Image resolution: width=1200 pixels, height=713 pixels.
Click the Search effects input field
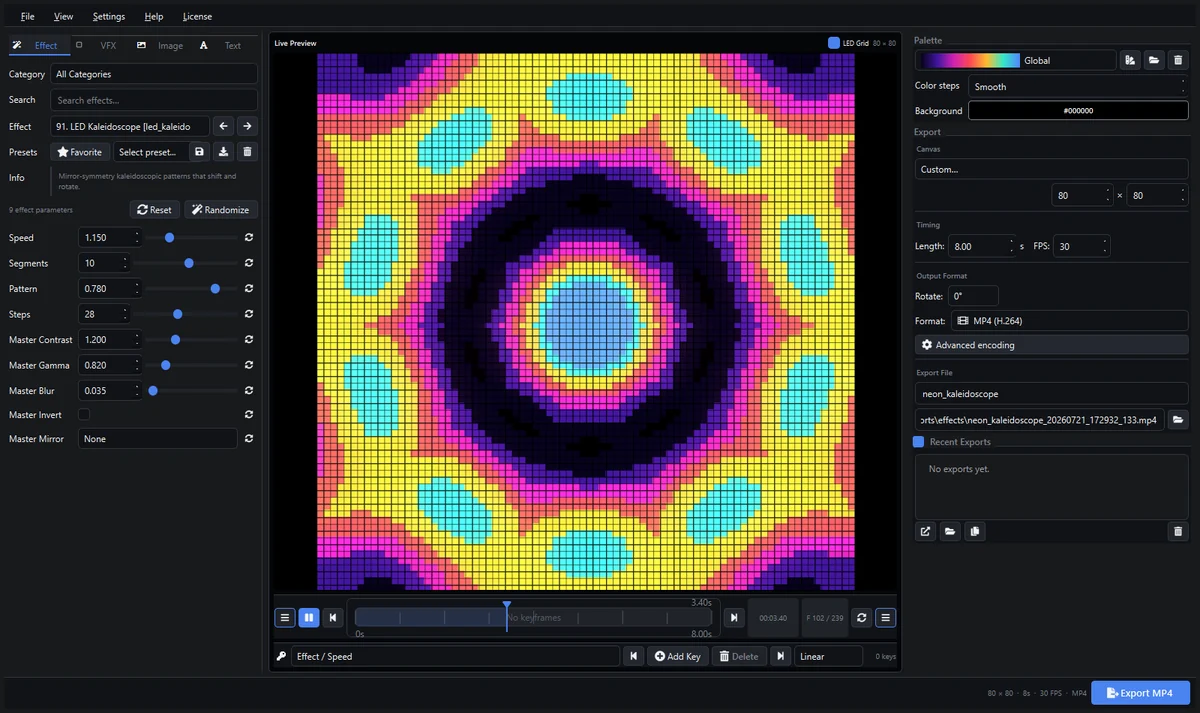(x=154, y=100)
